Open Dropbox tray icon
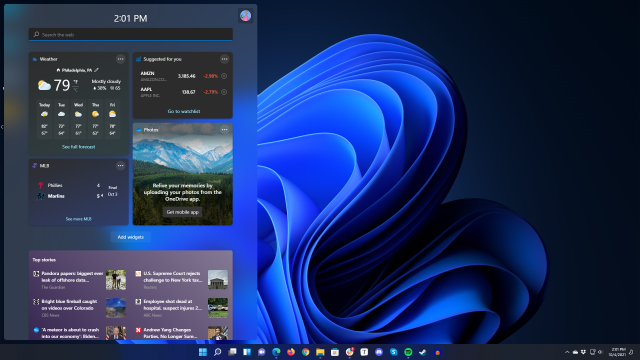Screen dimensions: 640x360 pos(584,352)
